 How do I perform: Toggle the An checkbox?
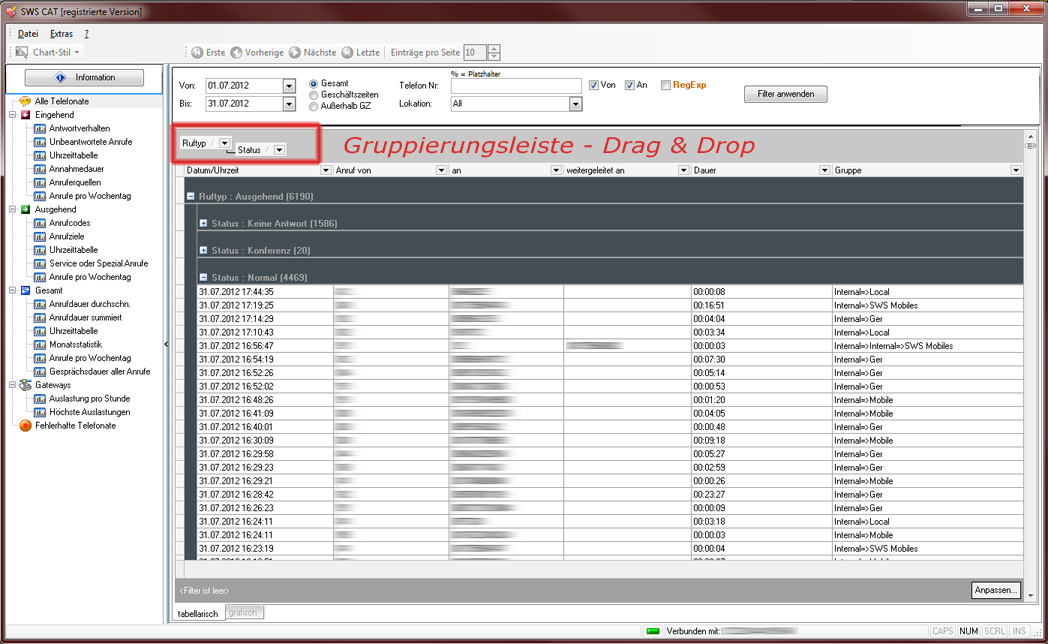coord(630,85)
